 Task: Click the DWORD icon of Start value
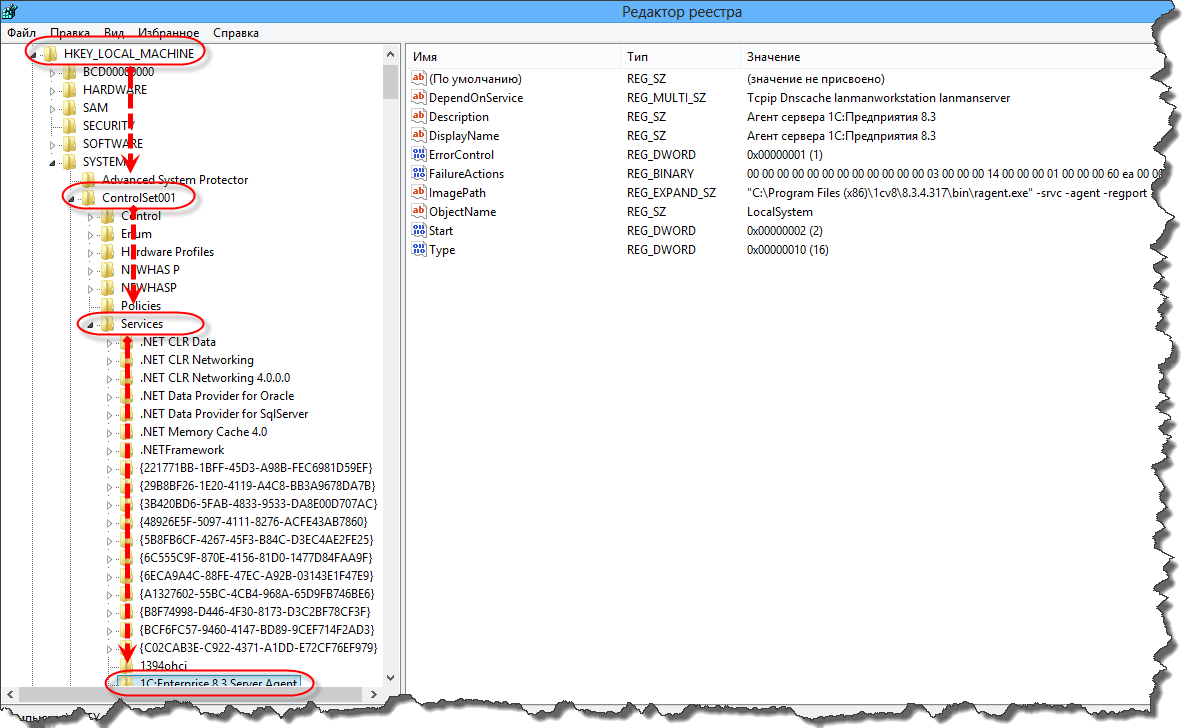[419, 231]
